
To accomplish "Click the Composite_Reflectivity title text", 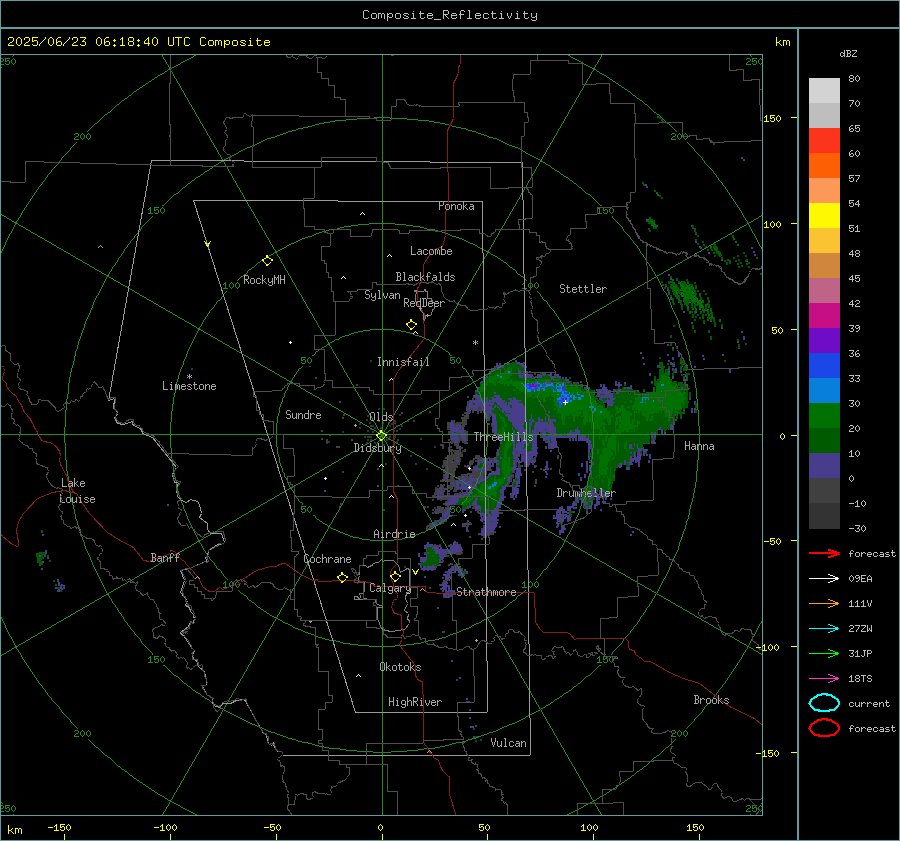I will [x=449, y=15].
